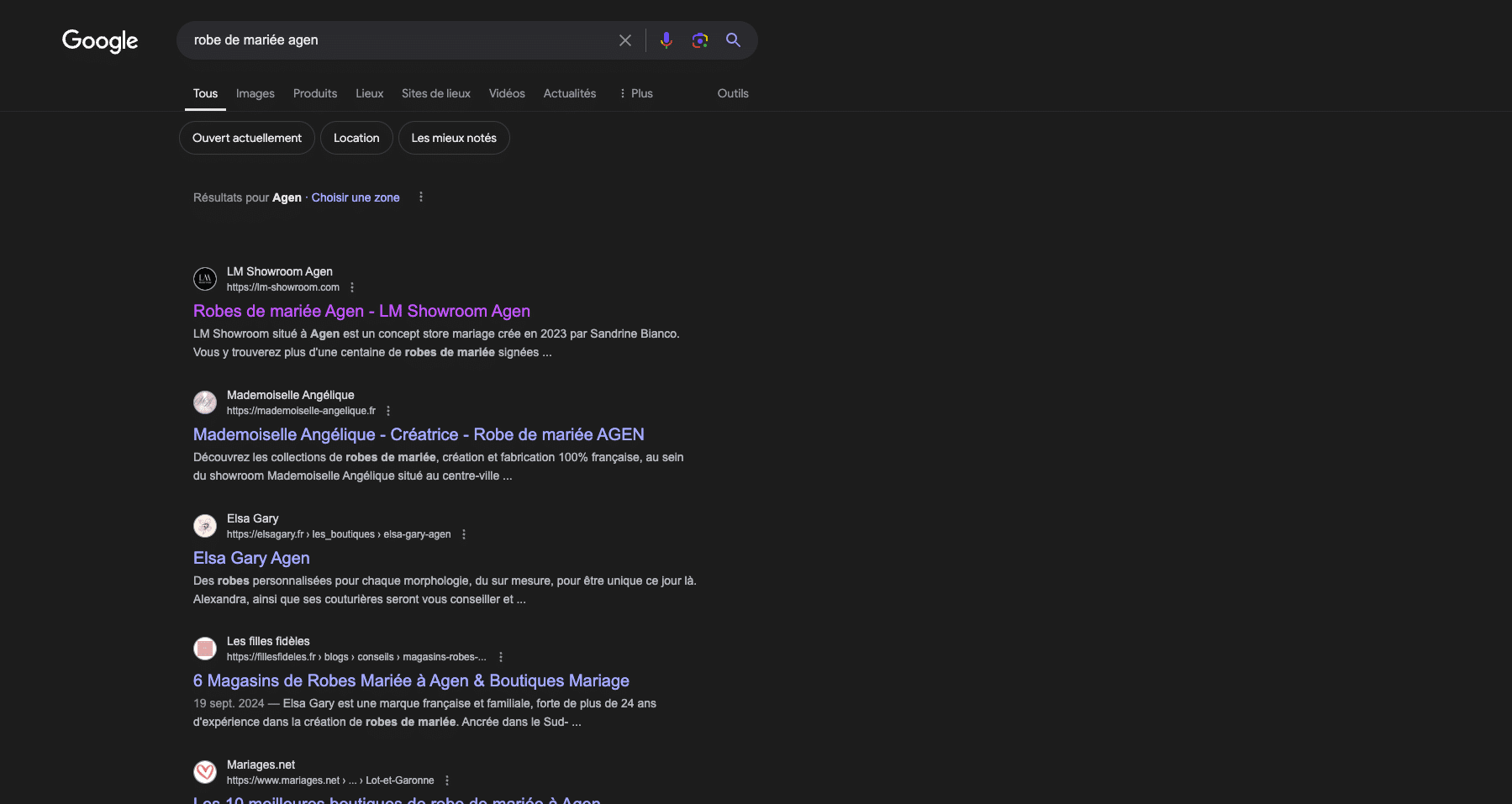The height and width of the screenshot is (804, 1512).
Task: Toggle the Ouvert actuellement filter chip
Action: tap(246, 138)
